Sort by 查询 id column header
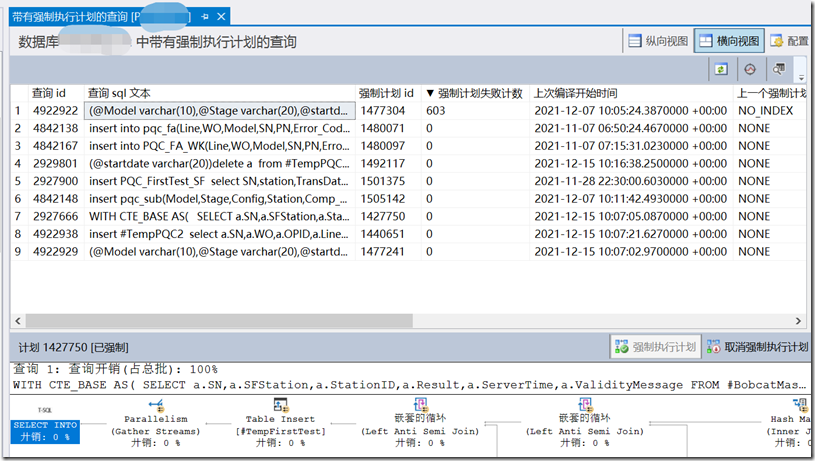This screenshot has width=815, height=461. pos(56,93)
